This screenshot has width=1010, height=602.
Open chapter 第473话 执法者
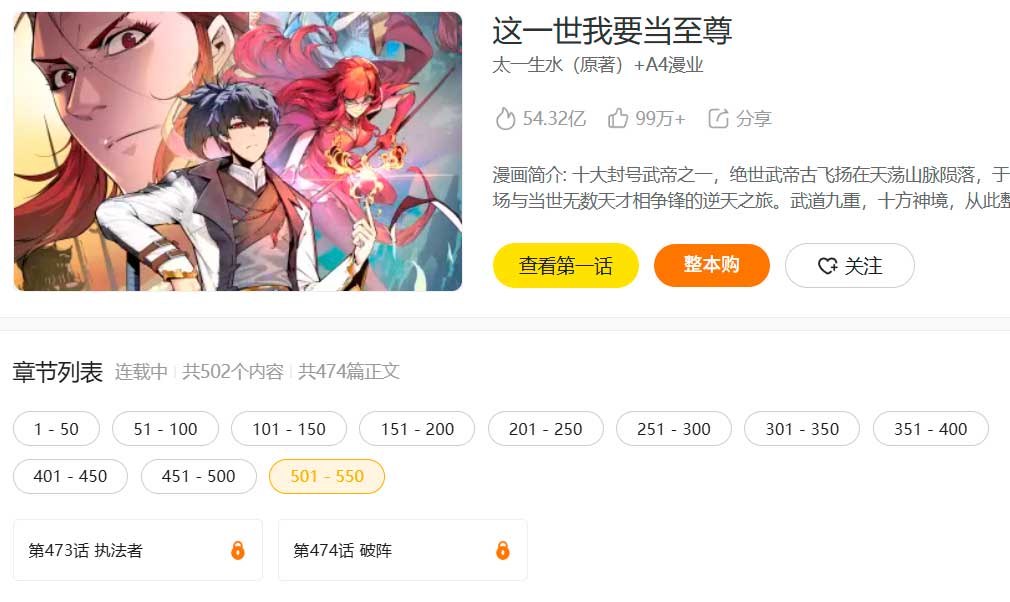(138, 550)
